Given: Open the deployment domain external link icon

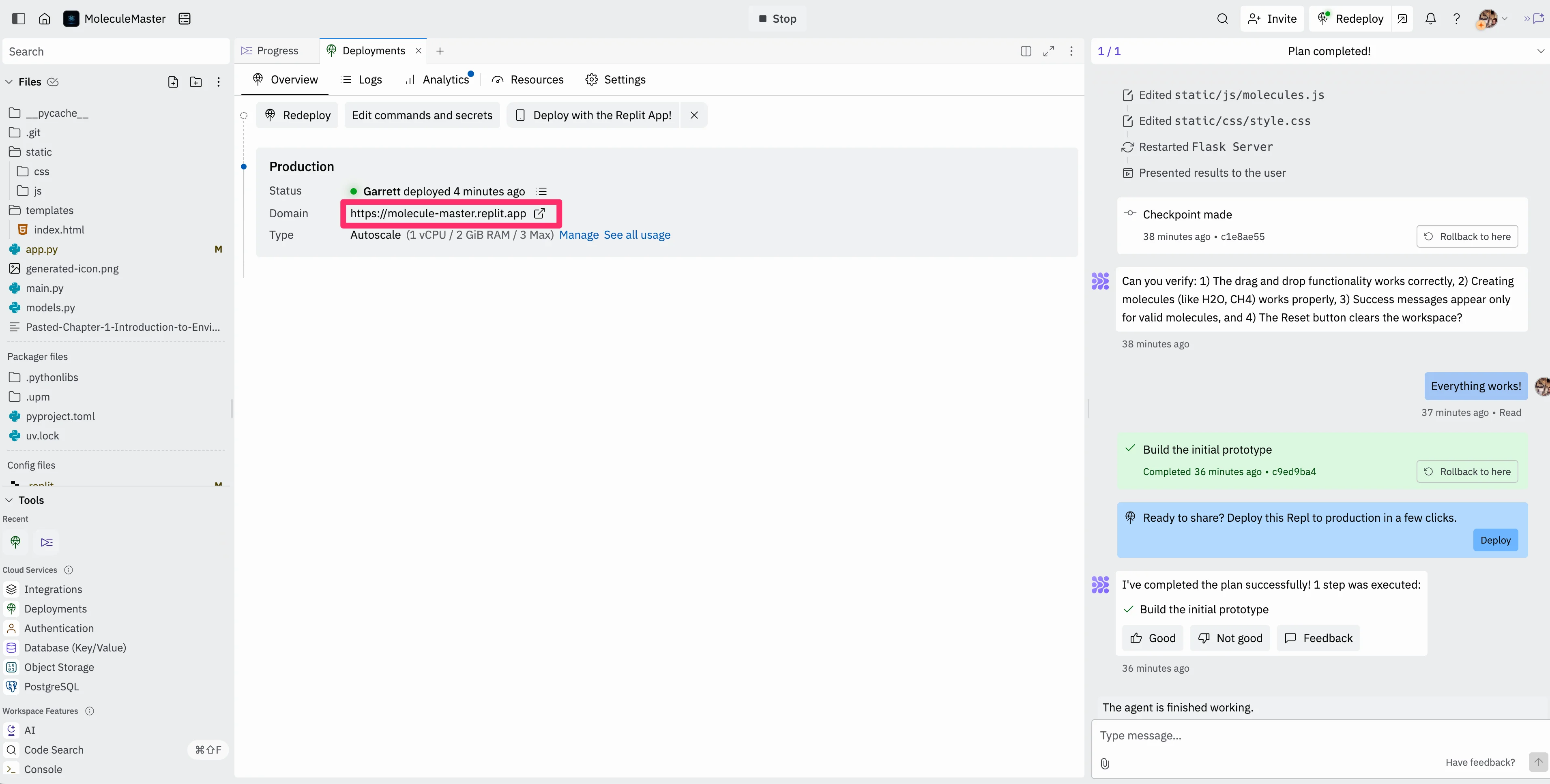Looking at the screenshot, I should (540, 214).
